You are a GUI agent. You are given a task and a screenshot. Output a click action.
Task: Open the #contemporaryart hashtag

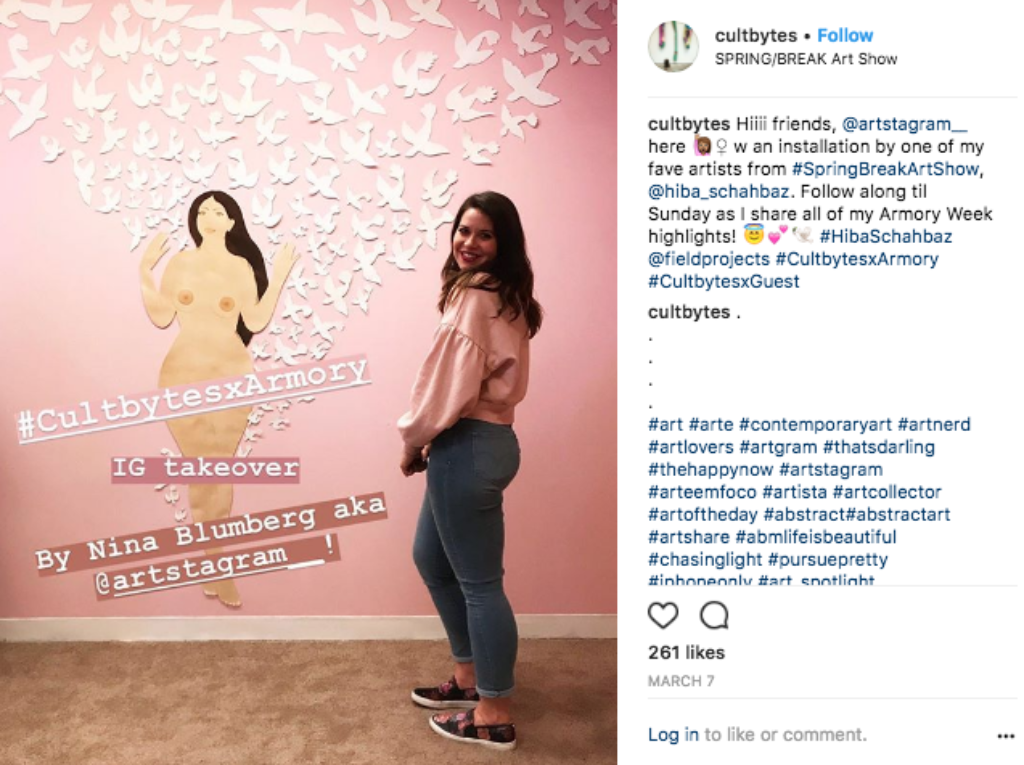[815, 425]
